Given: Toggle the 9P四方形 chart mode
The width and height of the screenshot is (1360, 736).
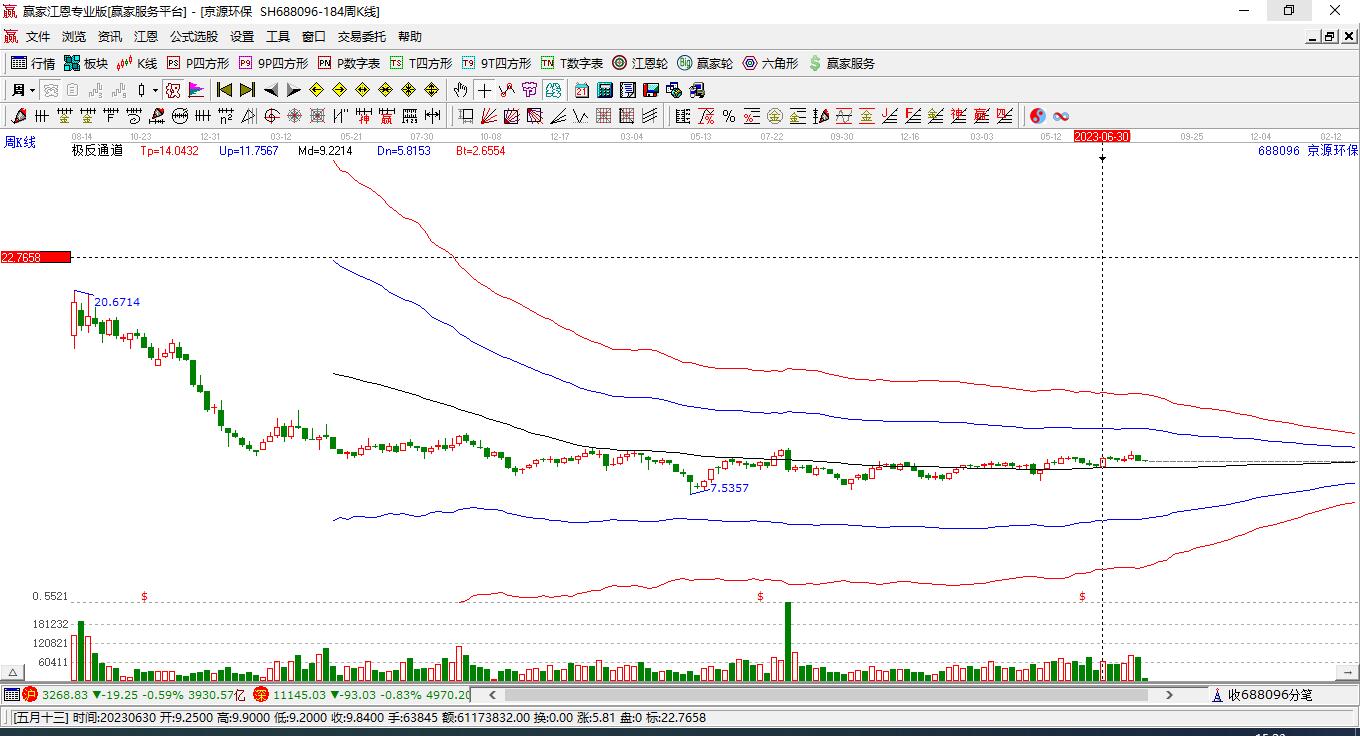Looking at the screenshot, I should point(273,63).
